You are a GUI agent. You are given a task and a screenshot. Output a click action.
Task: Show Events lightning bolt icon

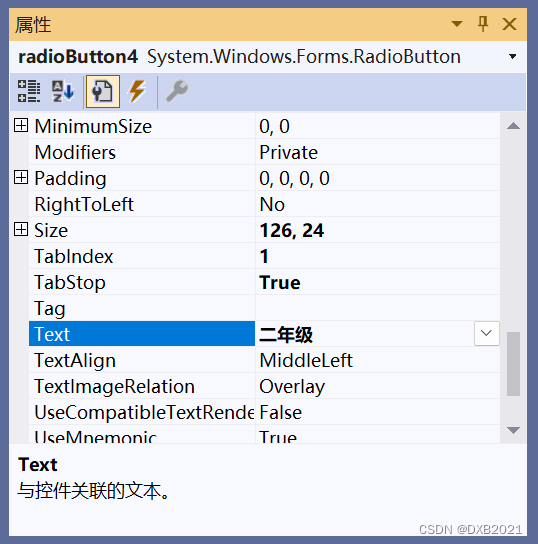click(138, 91)
